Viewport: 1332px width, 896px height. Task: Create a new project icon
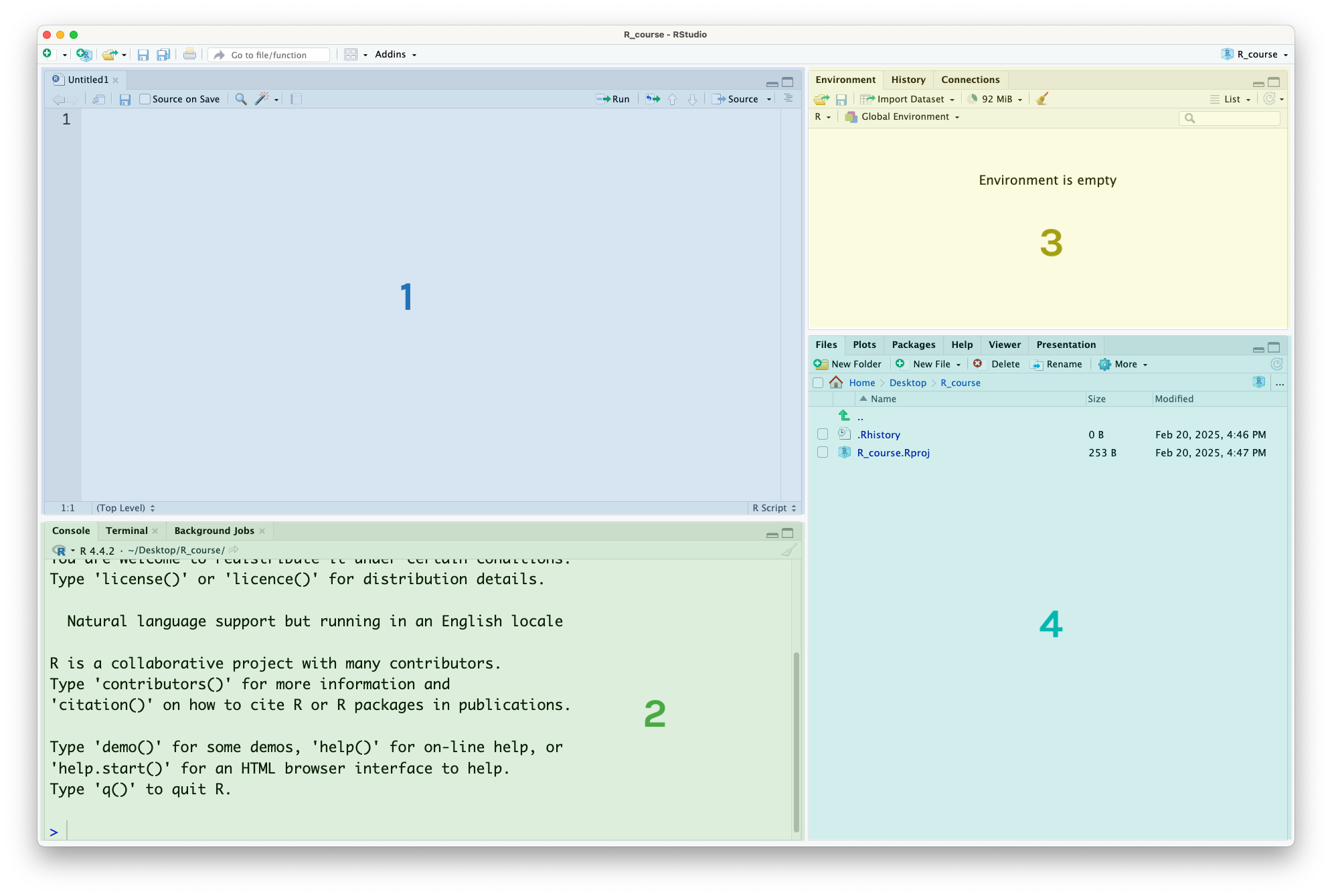(84, 54)
